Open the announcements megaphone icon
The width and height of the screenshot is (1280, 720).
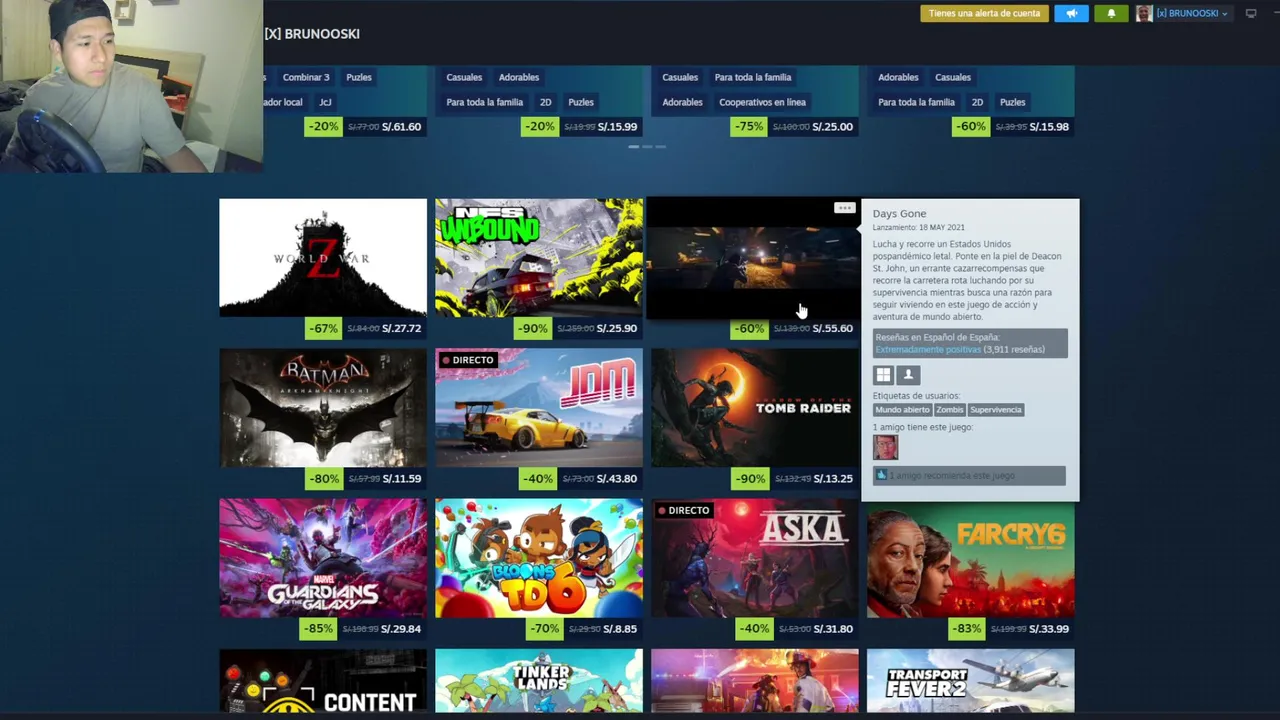(x=1071, y=13)
